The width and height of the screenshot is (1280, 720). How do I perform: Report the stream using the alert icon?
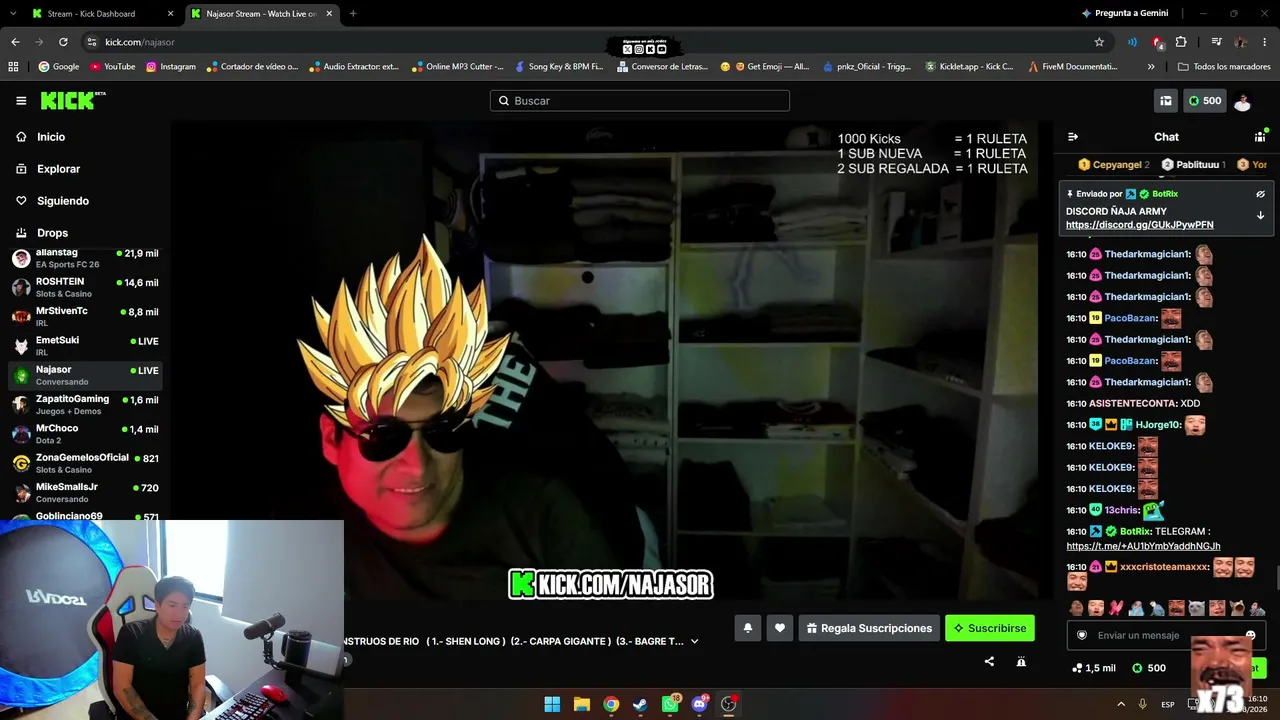pos(1021,661)
